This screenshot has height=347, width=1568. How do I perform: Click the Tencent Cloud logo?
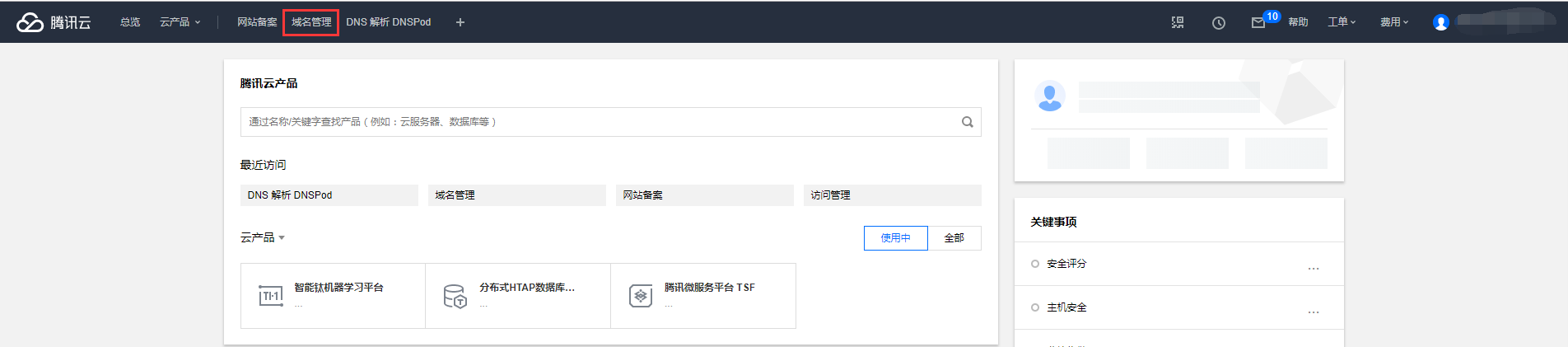(x=54, y=22)
